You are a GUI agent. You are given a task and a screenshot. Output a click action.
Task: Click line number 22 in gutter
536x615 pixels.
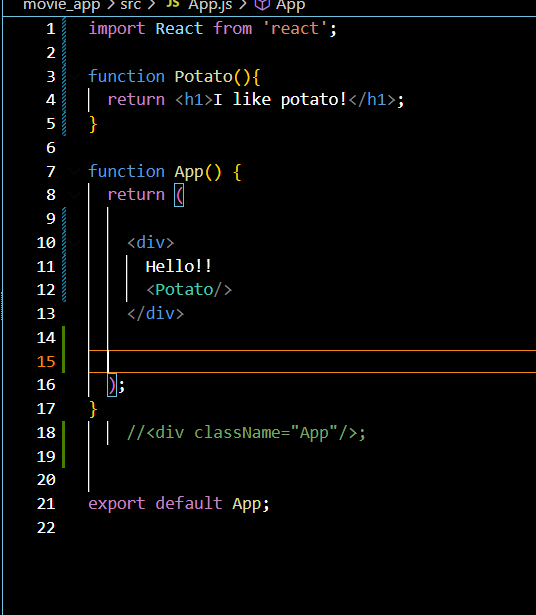(46, 528)
